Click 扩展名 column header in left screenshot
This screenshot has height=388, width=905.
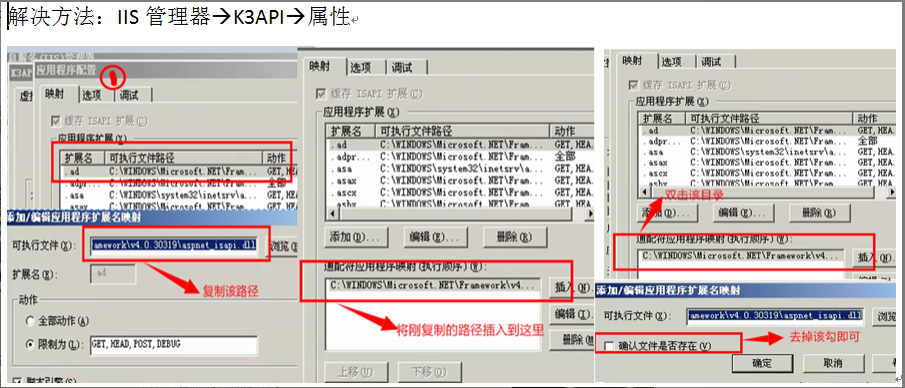tap(83, 157)
